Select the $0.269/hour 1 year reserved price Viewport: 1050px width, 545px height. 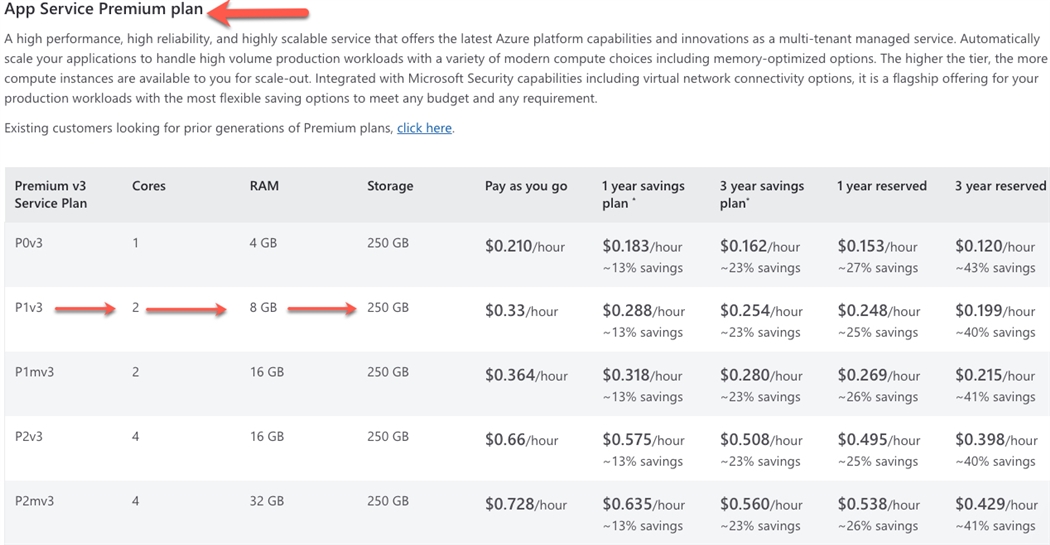tap(878, 375)
